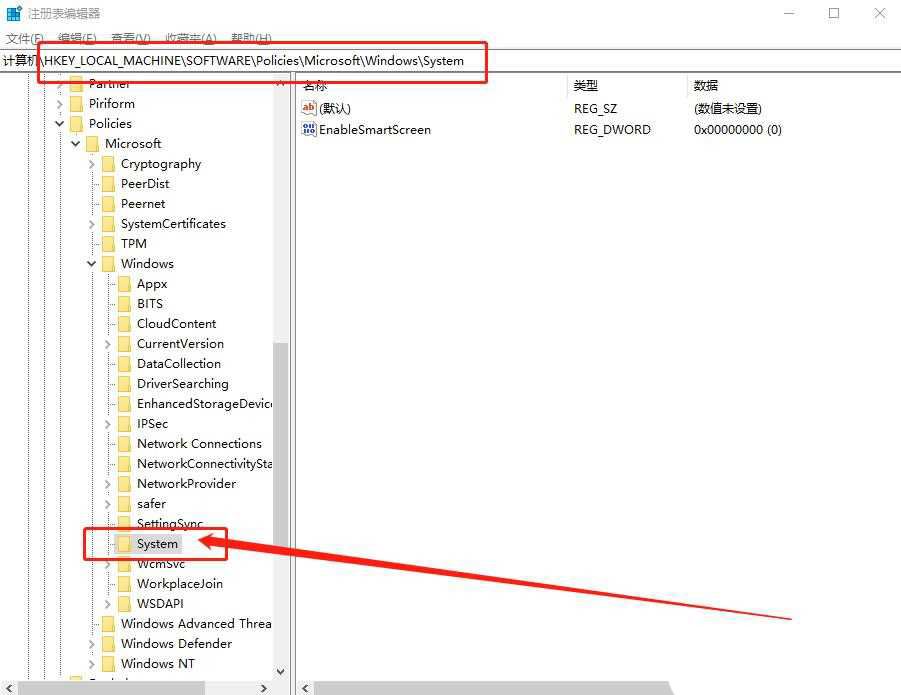
Task: Collapse the Windows tree node
Action: (x=90, y=263)
